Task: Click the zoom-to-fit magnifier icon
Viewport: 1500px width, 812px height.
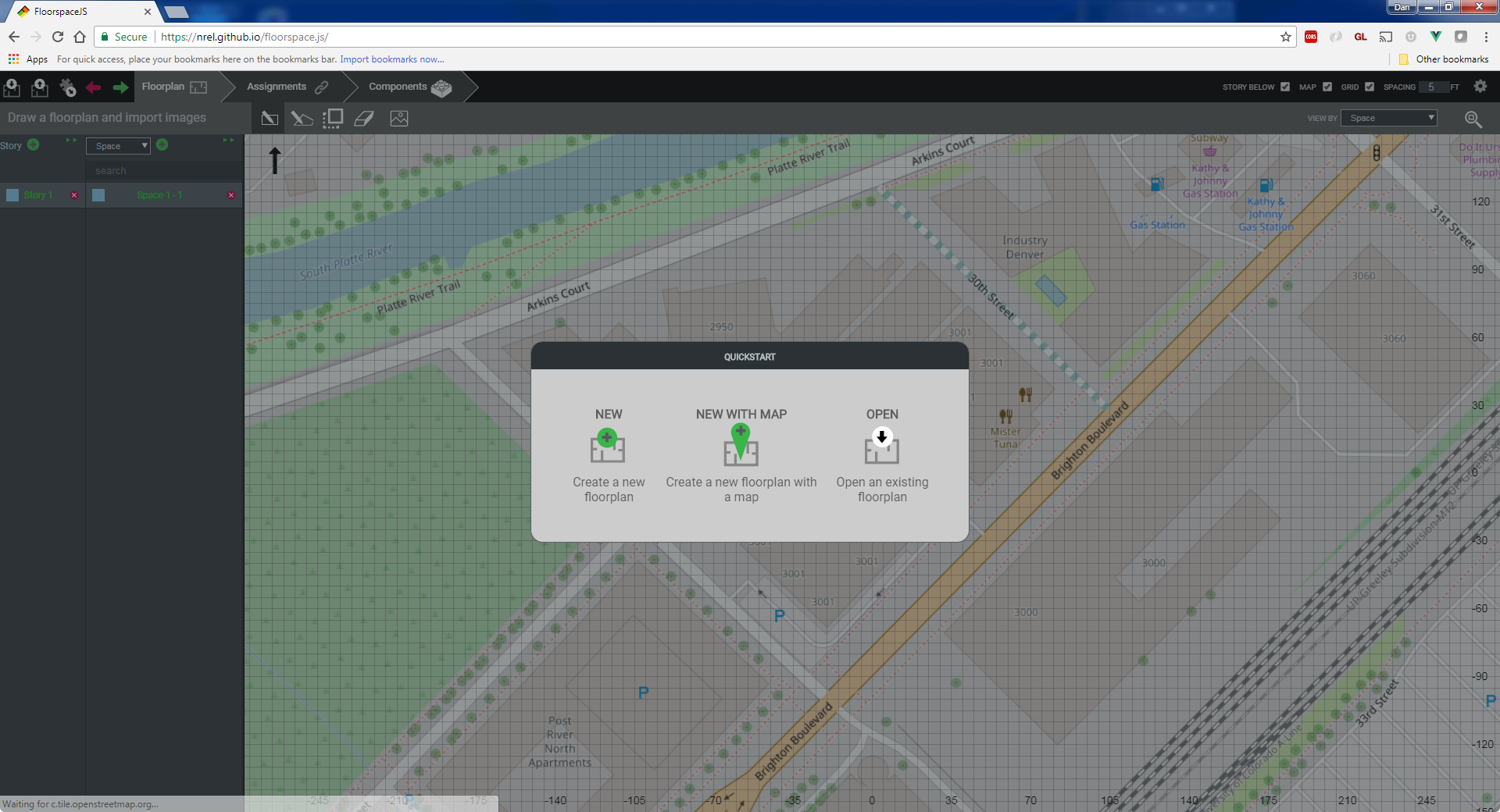Action: point(1473,119)
